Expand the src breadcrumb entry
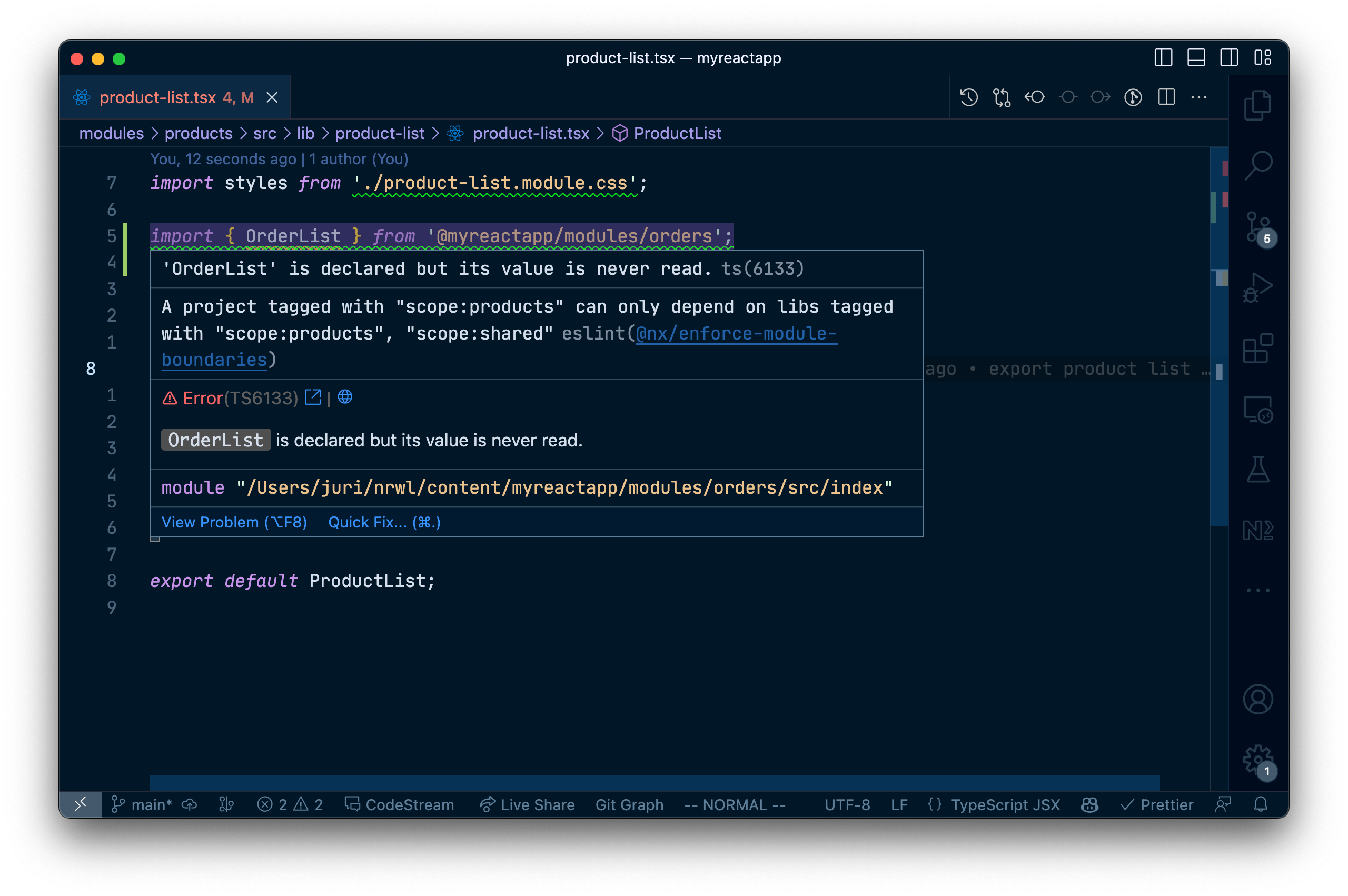This screenshot has width=1348, height=896. (x=264, y=133)
